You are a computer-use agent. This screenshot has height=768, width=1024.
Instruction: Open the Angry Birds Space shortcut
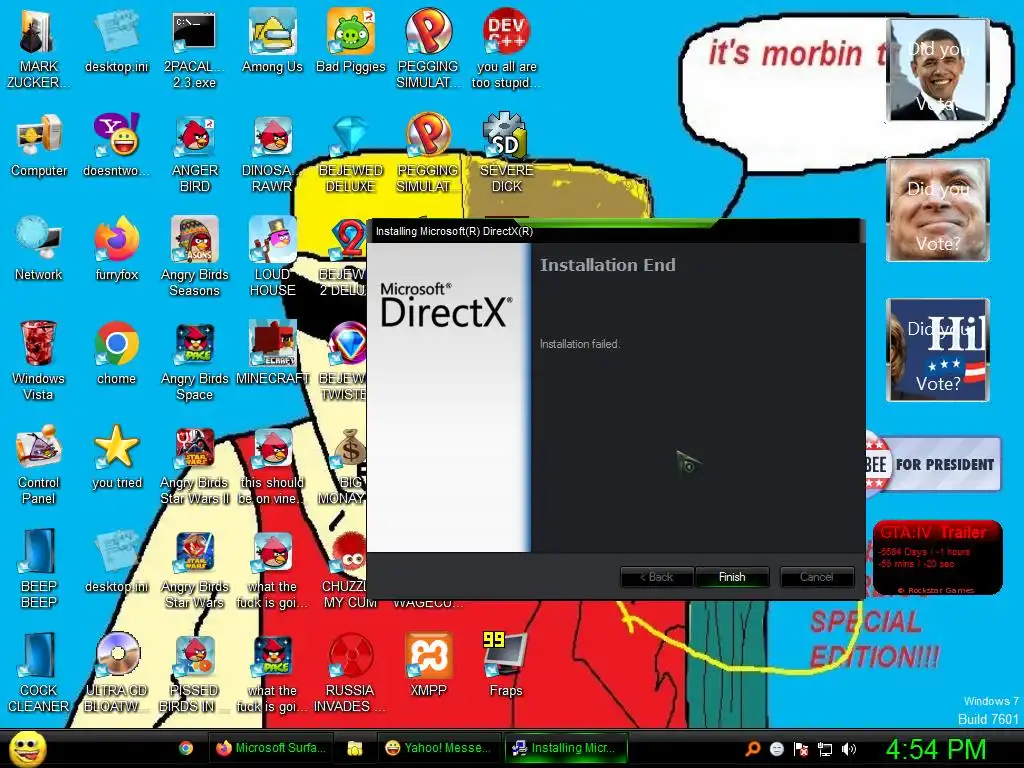point(195,360)
